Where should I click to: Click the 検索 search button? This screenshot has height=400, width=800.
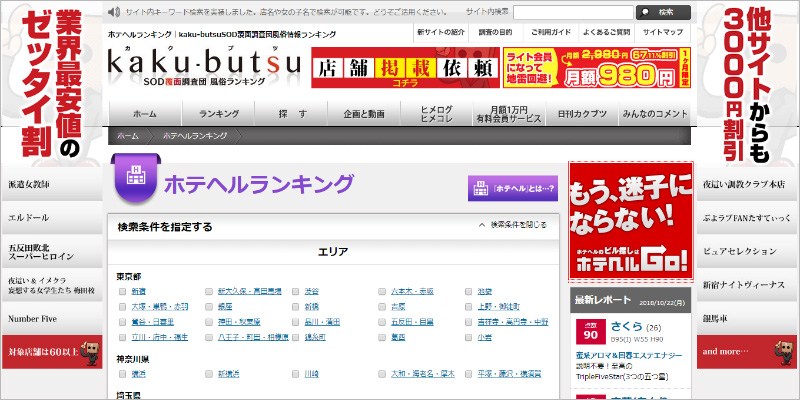663,12
